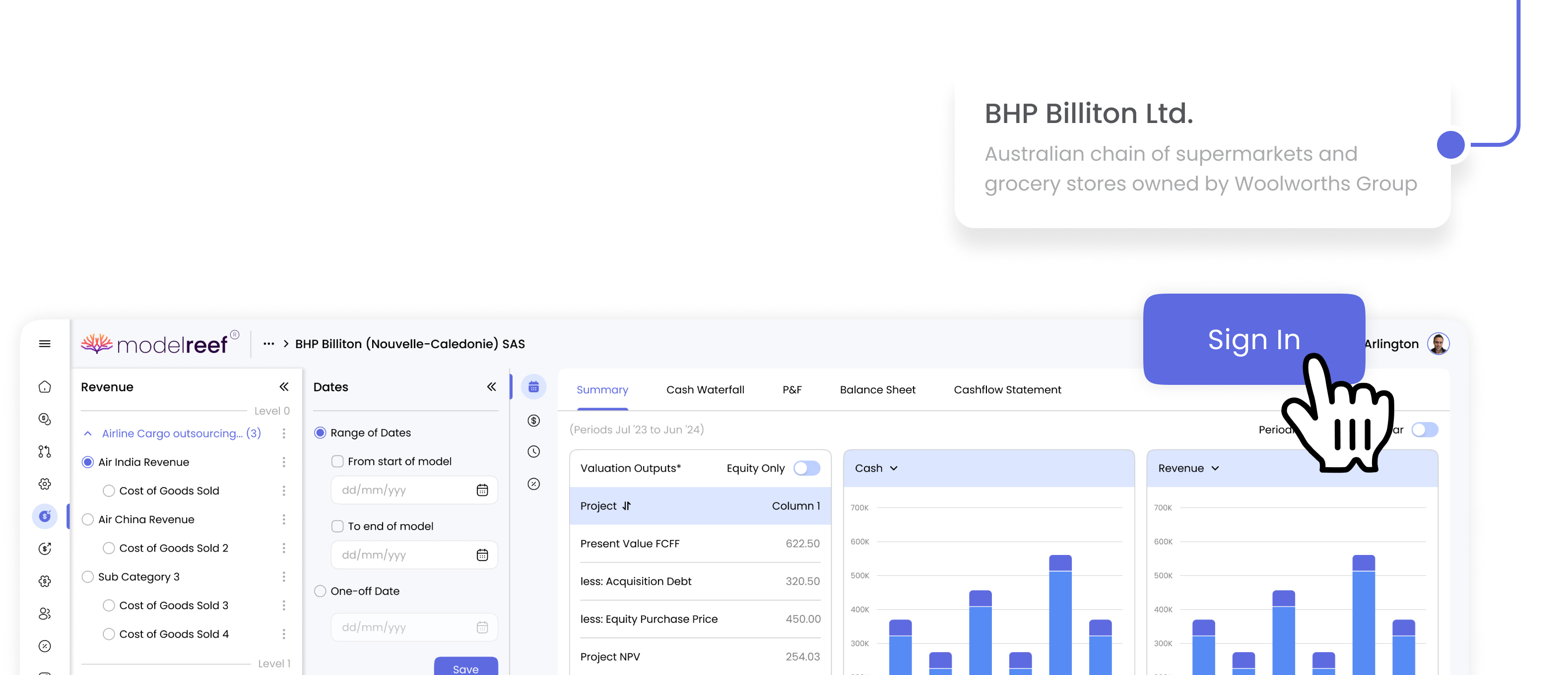Switch to the Cash Waterfall tab
This screenshot has height=675, width=1568.
[x=705, y=390]
